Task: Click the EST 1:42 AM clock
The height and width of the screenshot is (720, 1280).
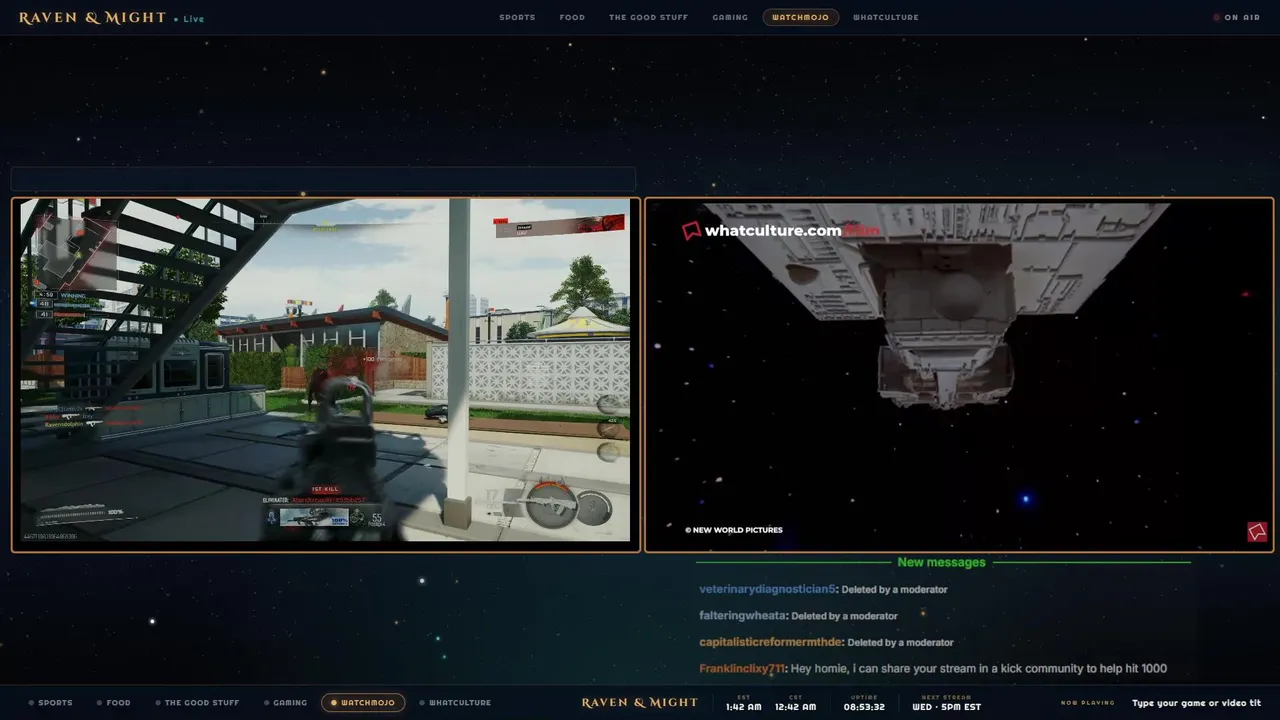Action: tap(744, 703)
